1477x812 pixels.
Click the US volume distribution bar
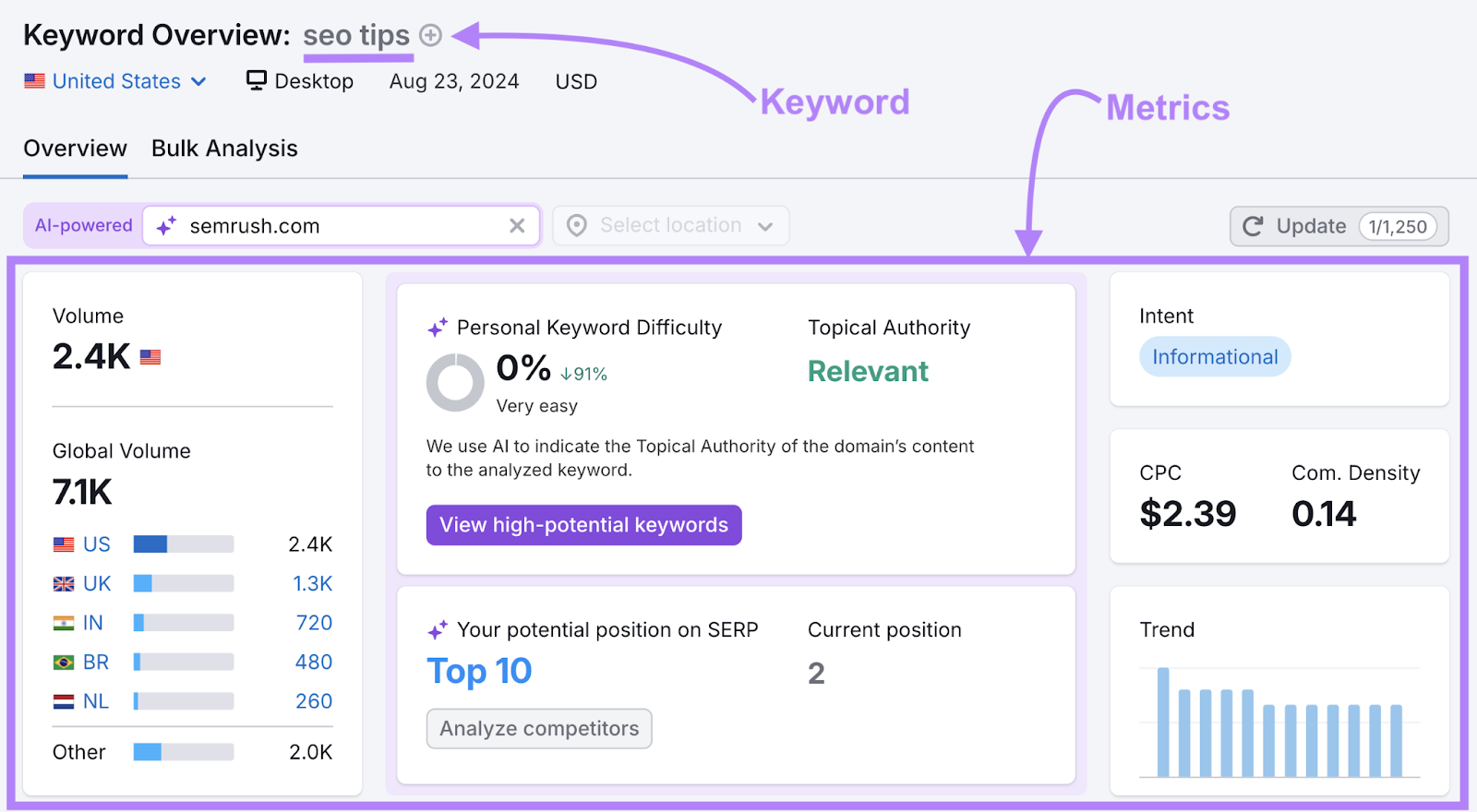click(182, 543)
